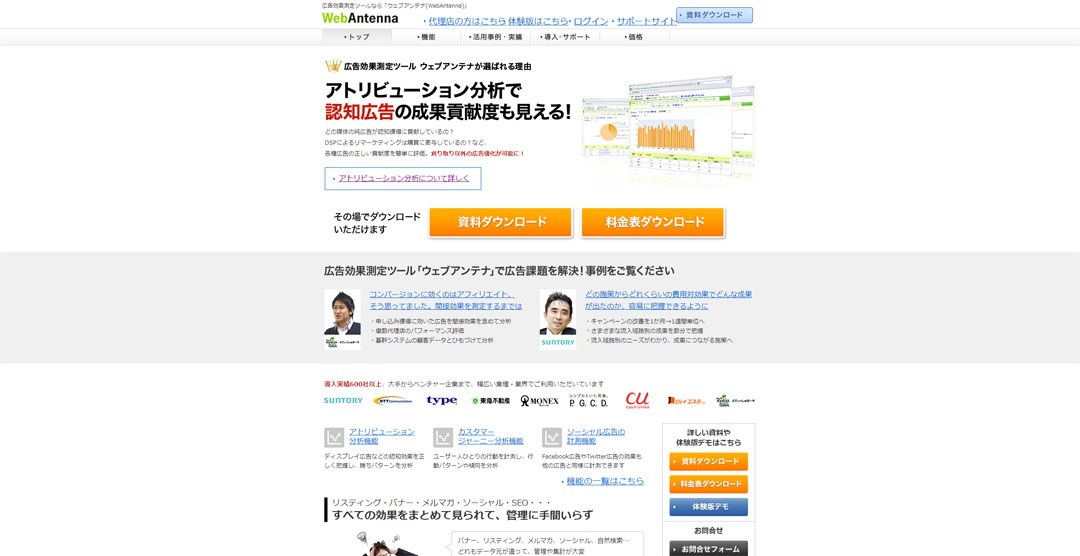Image resolution: width=1080 pixels, height=556 pixels.
Task: Select the トップ navigation tab
Action: point(356,37)
